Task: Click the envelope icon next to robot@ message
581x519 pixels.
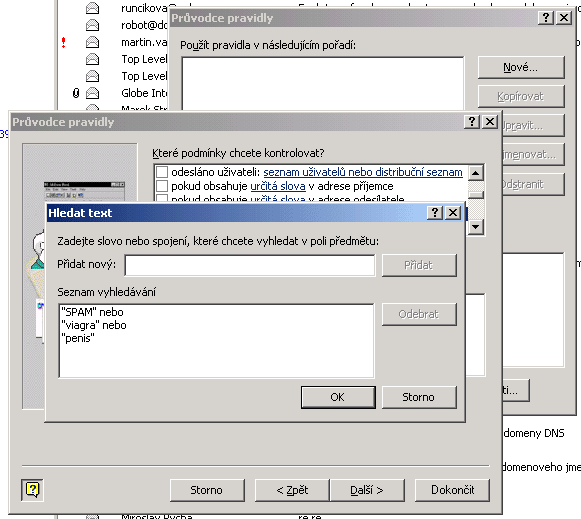Action: click(92, 25)
